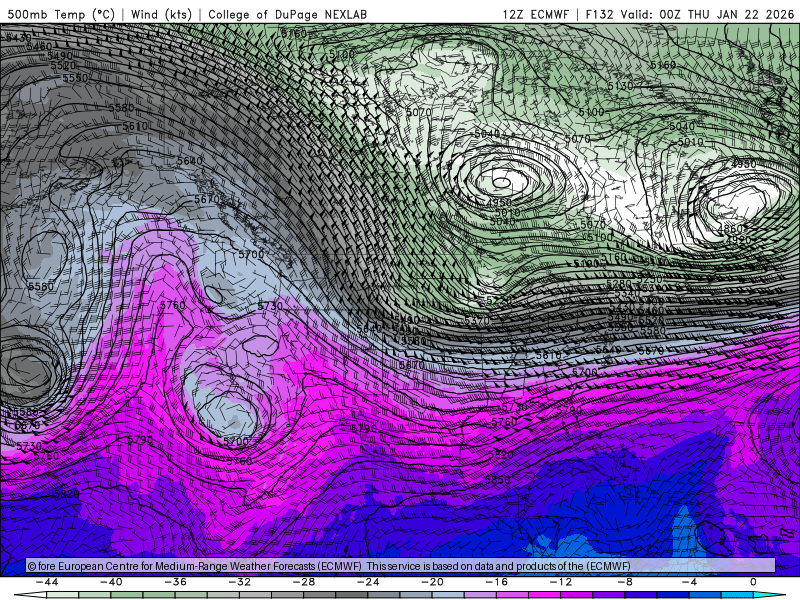Image resolution: width=800 pixels, height=600 pixels.
Task: Click the 5430 height contour label
Action: click(17, 38)
